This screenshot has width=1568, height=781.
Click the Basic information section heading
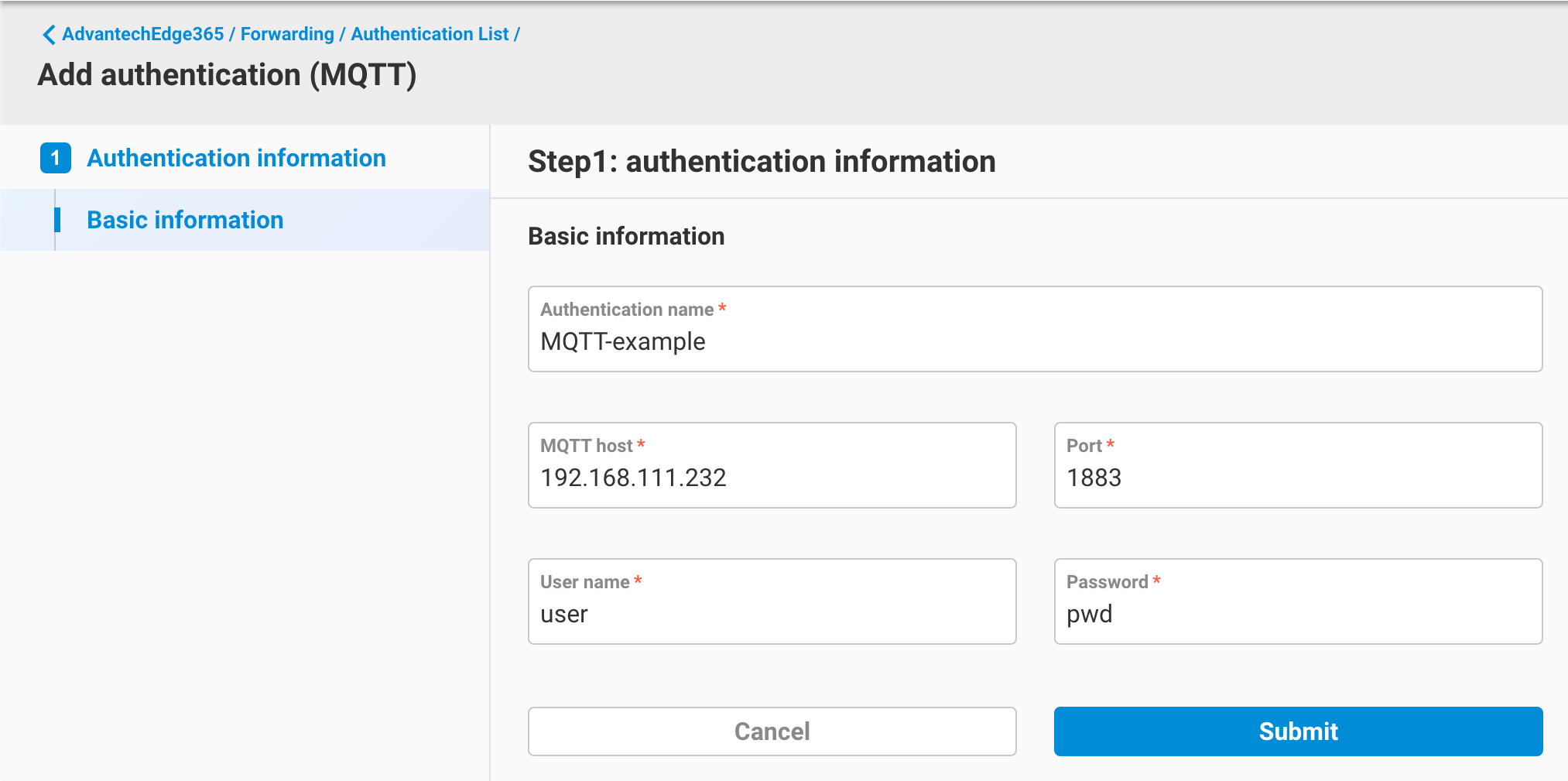(625, 235)
